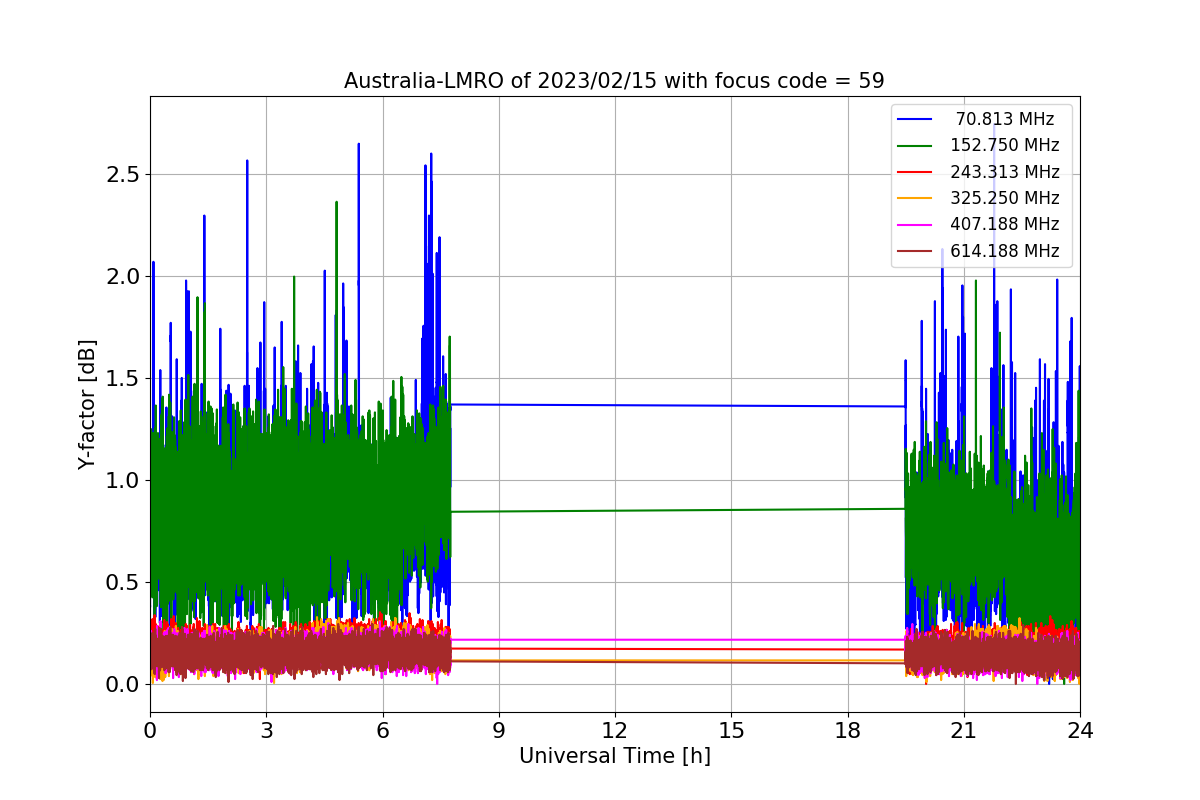The image size is (1200, 800).
Task: Click the 24 hour x-axis tick label
Action: (1080, 731)
